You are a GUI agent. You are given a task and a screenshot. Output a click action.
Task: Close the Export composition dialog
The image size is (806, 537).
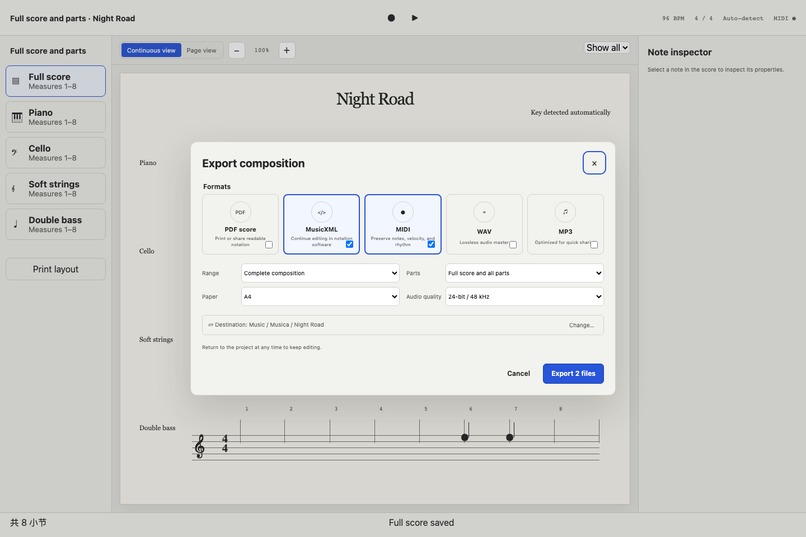(x=594, y=163)
